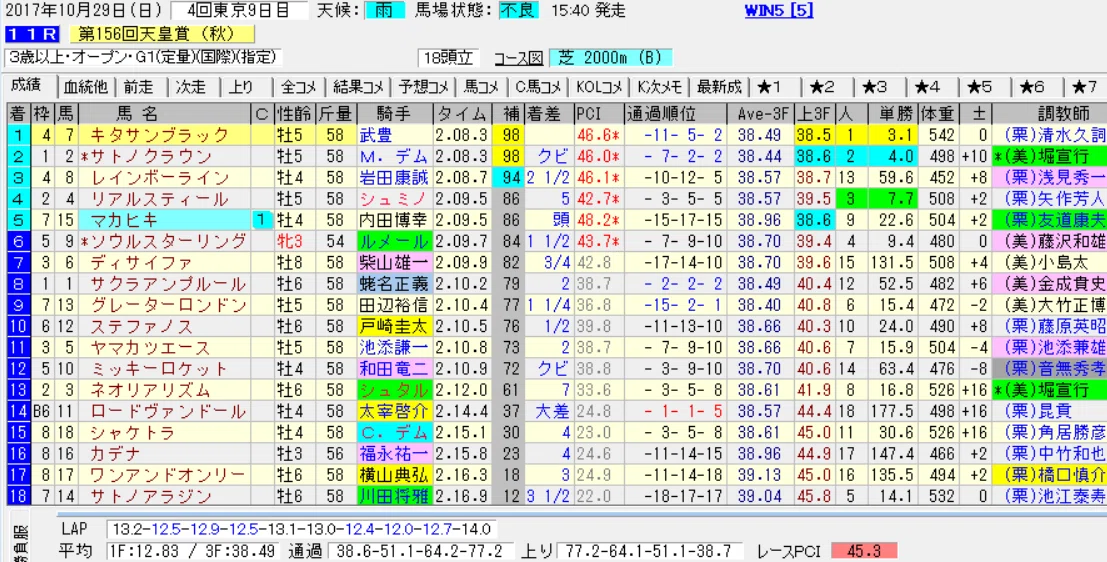The height and width of the screenshot is (562, 1107).
Task: Open the WIN5 [5] link
Action: pos(780,11)
